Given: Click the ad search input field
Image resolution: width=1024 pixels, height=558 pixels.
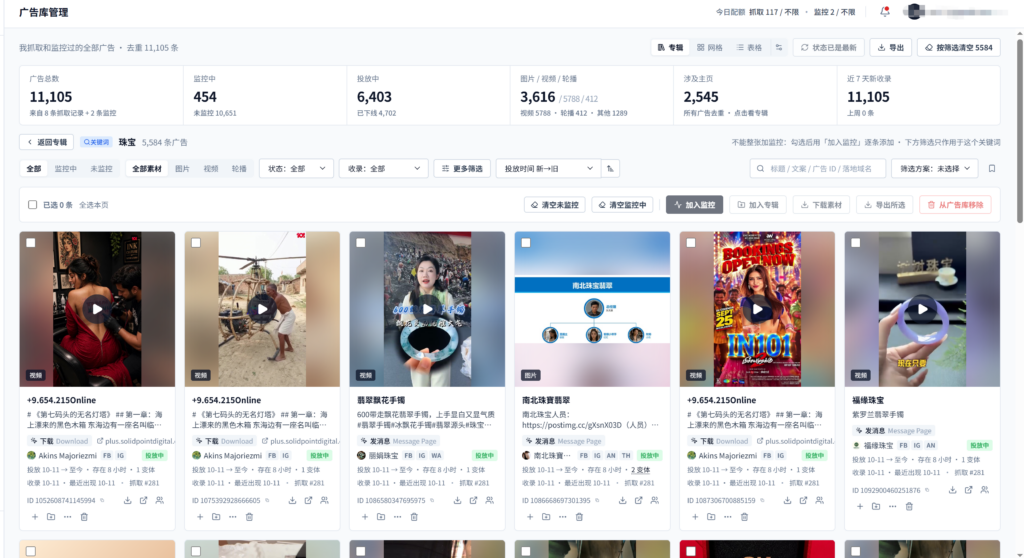Looking at the screenshot, I should (818, 169).
